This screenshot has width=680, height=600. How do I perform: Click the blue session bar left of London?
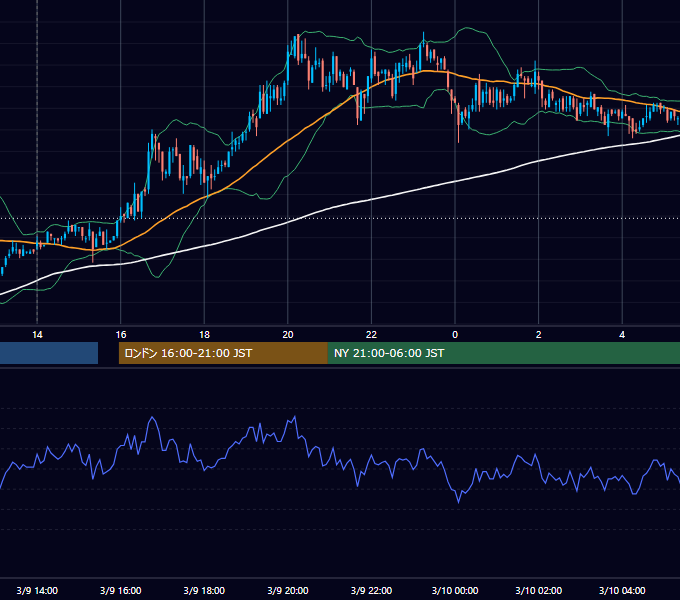point(49,353)
